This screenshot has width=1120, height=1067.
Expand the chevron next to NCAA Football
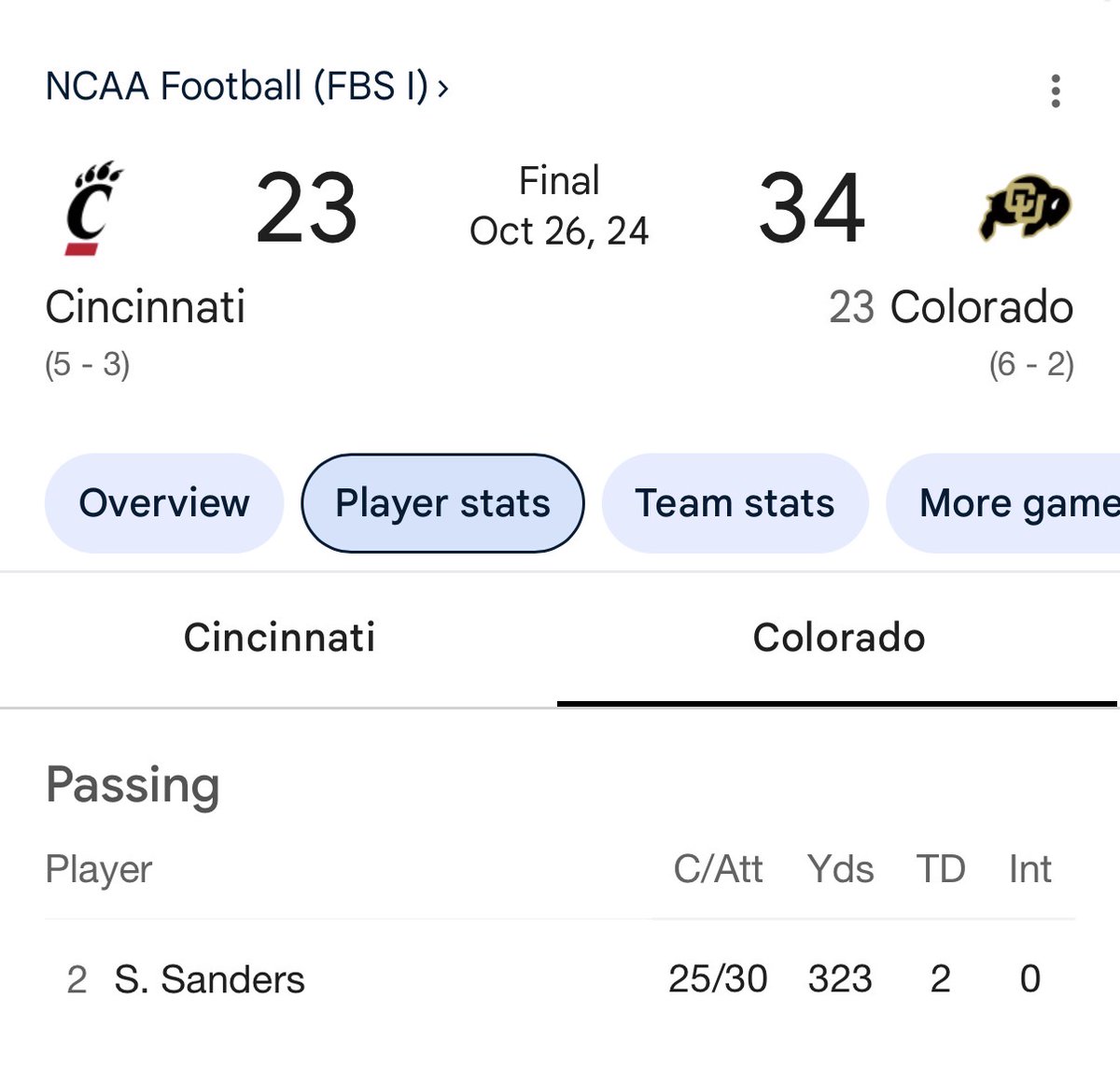coord(443,88)
